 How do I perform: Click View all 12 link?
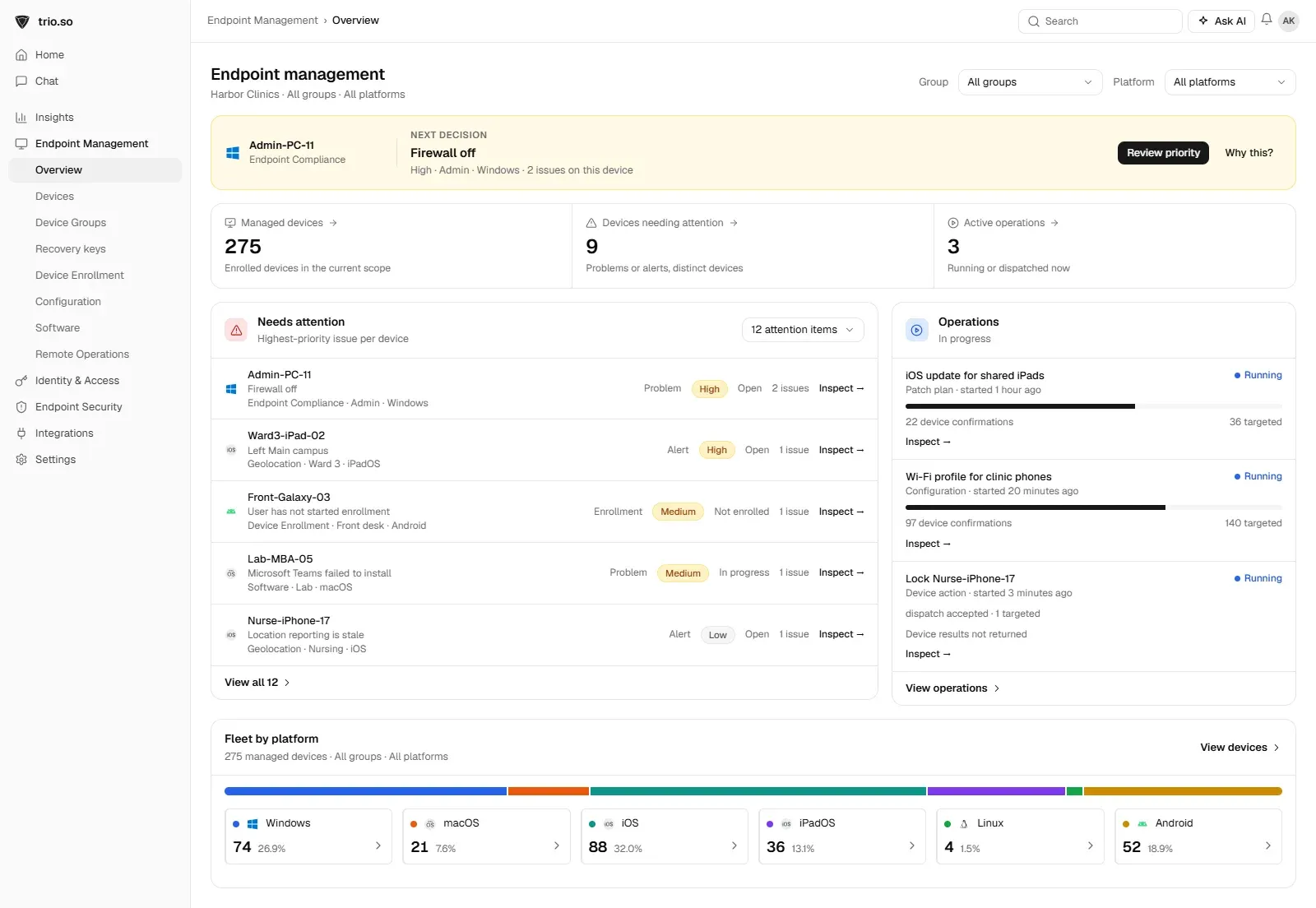[257, 683]
